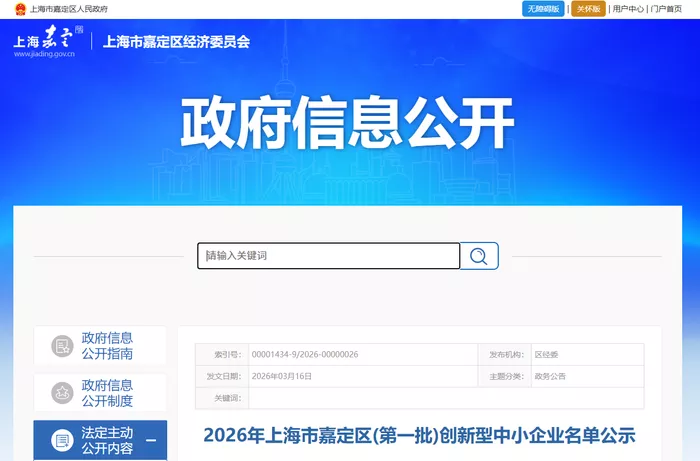Open 政府信息公开指南 menu item
Screen dimensions: 700x461
(100, 346)
